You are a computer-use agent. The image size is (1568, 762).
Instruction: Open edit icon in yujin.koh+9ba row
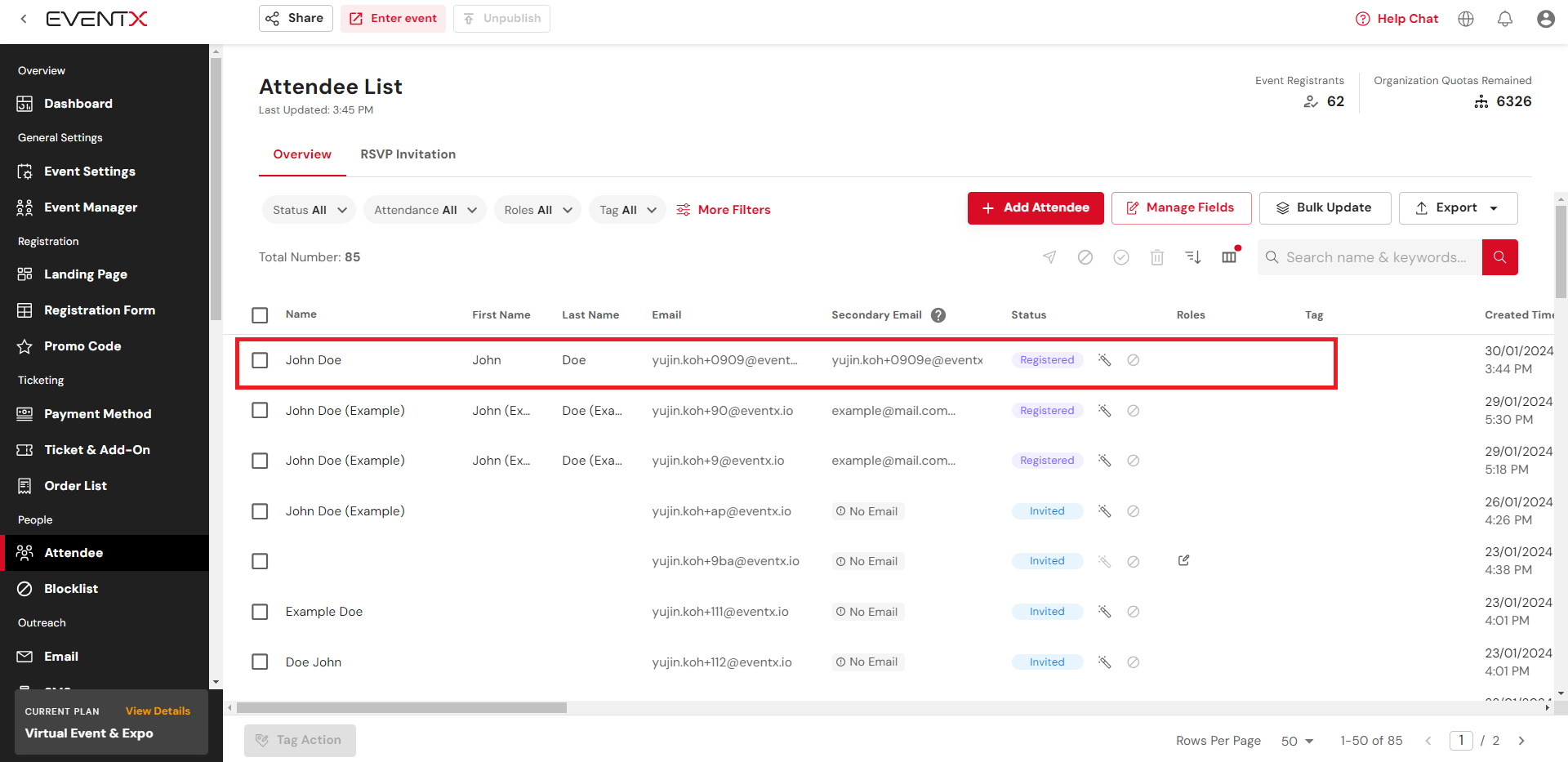[x=1184, y=560]
